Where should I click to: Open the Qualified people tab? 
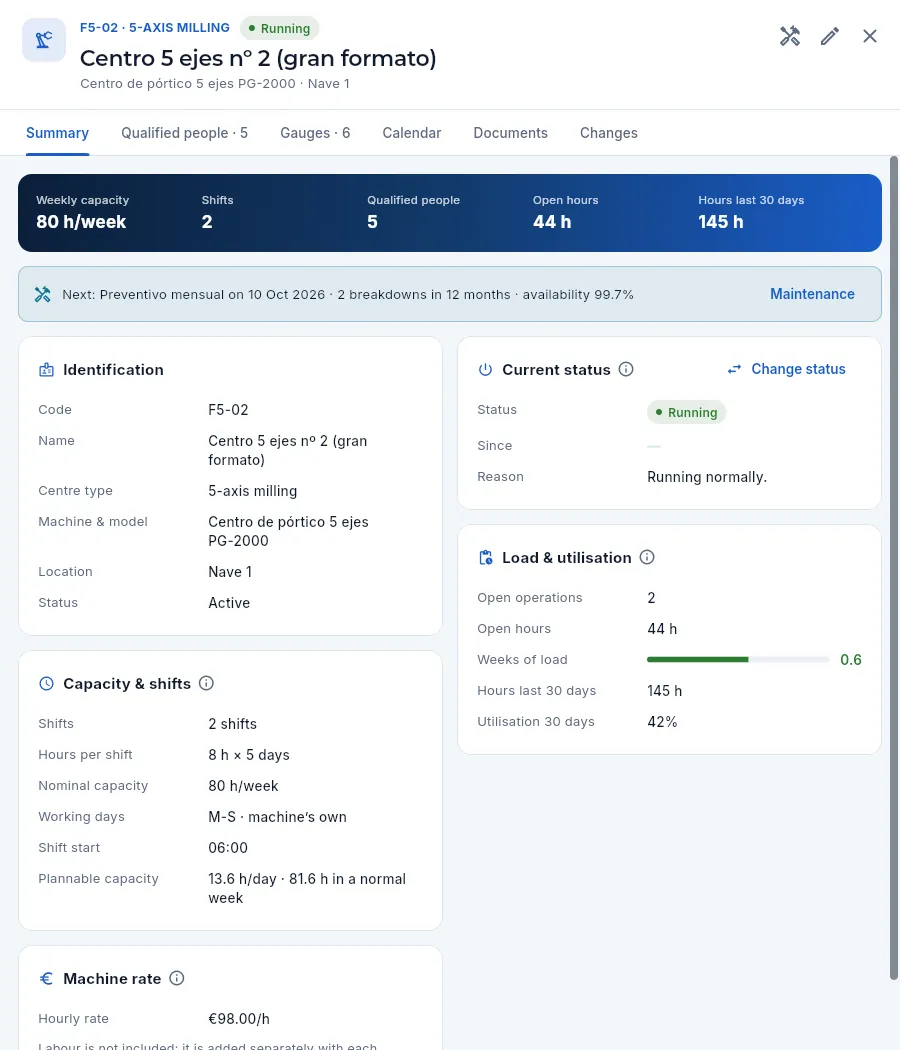(x=184, y=133)
